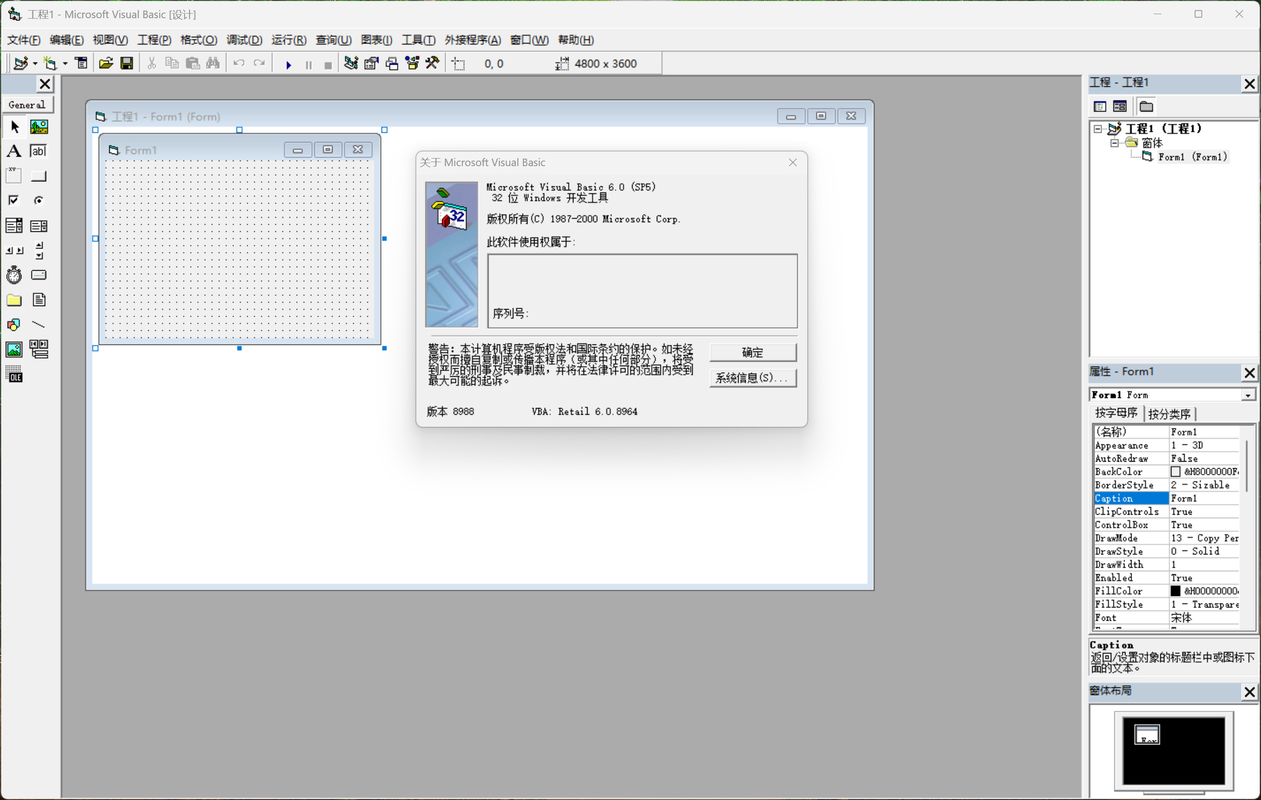Select the ListBox control tool
This screenshot has width=1261, height=800.
tap(39, 226)
